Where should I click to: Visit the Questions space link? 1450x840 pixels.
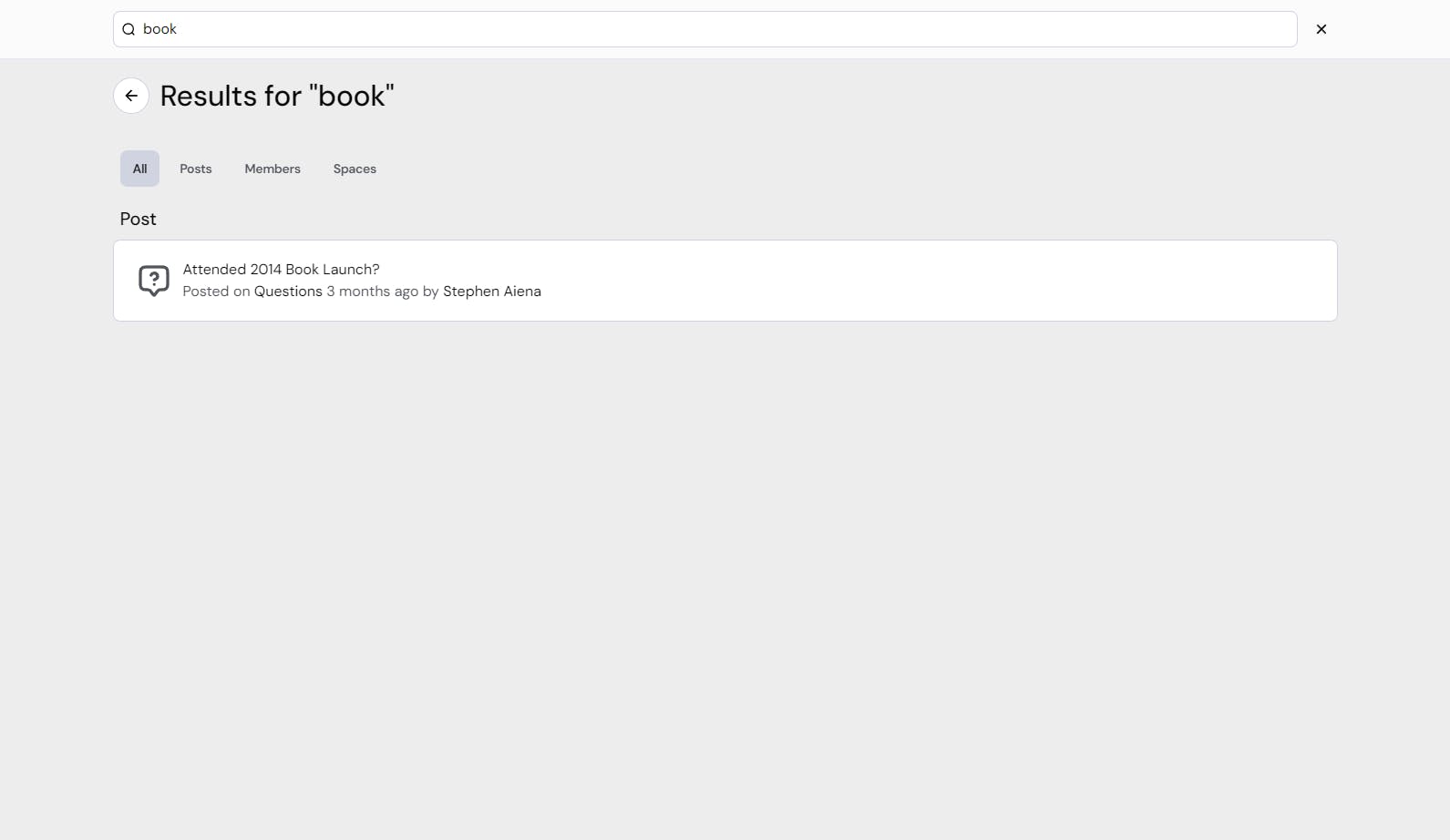[x=288, y=292]
